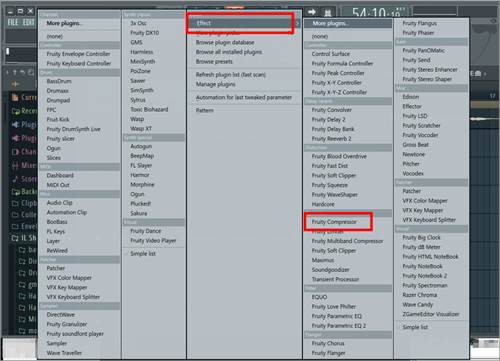The height and width of the screenshot is (361, 500).
Task: Select Maximus effect
Action: [323, 260]
